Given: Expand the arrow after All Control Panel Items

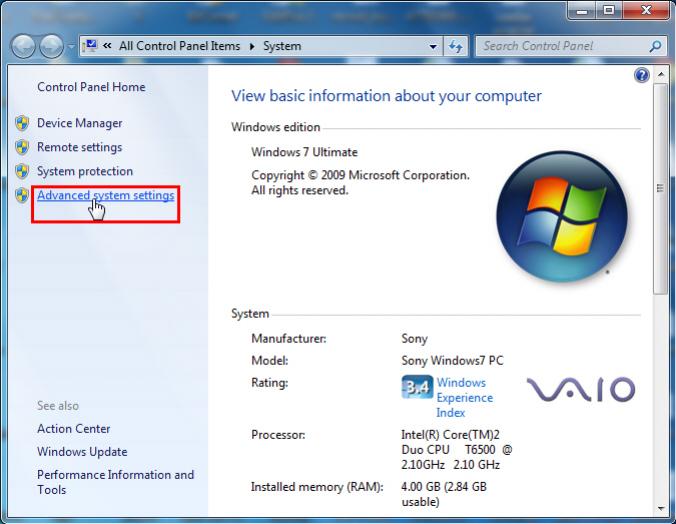Looking at the screenshot, I should 252,46.
